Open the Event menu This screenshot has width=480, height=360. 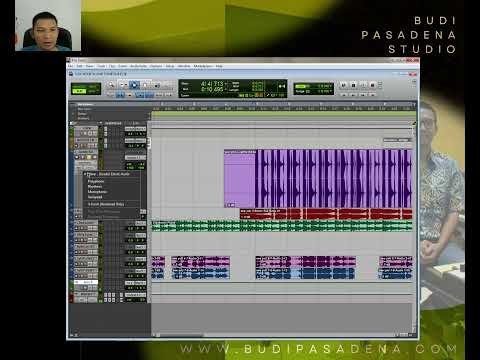click(x=123, y=66)
